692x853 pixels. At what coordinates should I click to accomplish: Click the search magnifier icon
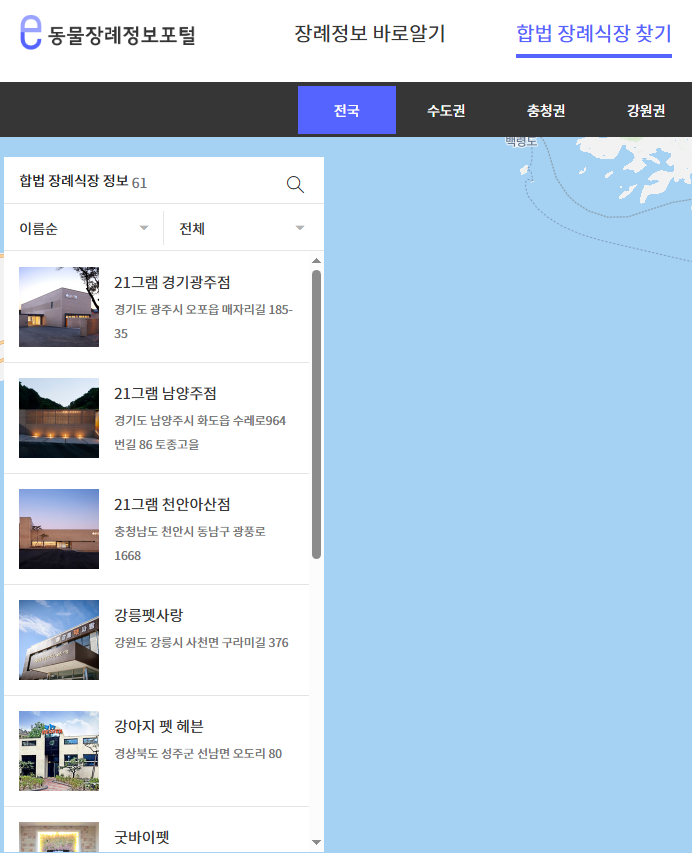295,184
